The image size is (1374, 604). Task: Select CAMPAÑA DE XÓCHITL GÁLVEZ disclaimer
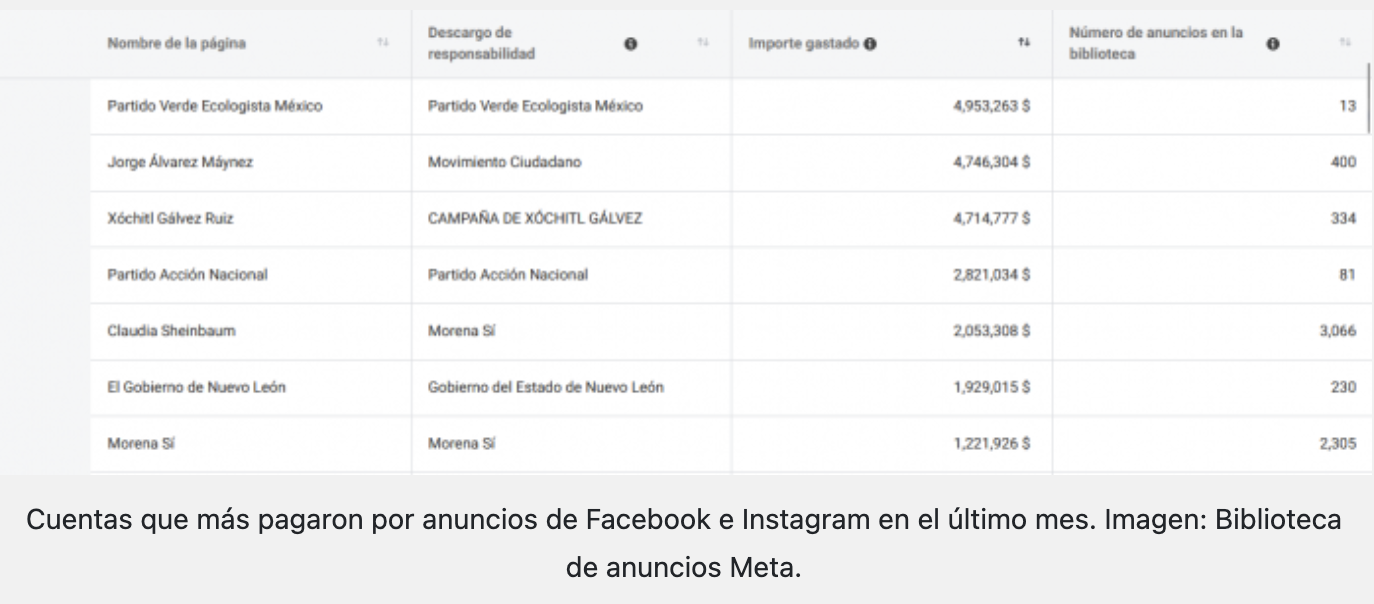[x=535, y=218]
